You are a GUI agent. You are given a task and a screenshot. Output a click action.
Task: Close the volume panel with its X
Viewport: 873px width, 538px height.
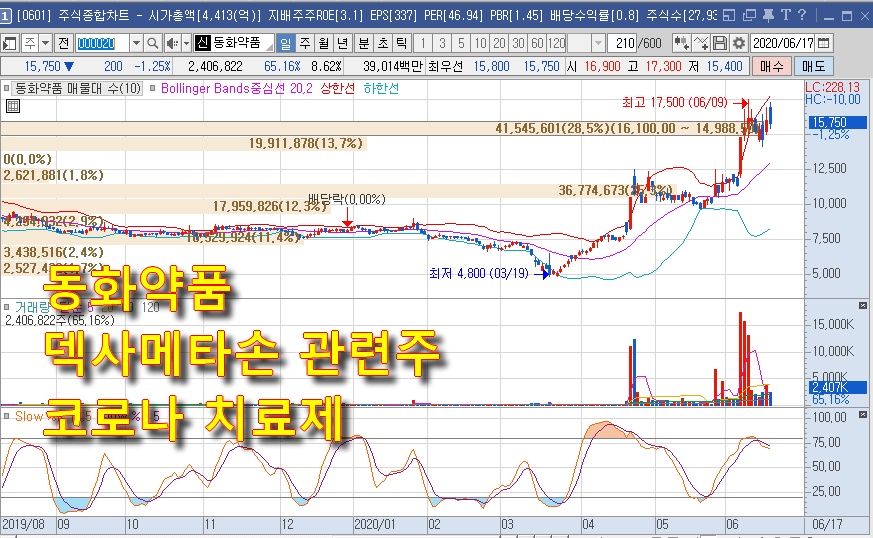(862, 305)
